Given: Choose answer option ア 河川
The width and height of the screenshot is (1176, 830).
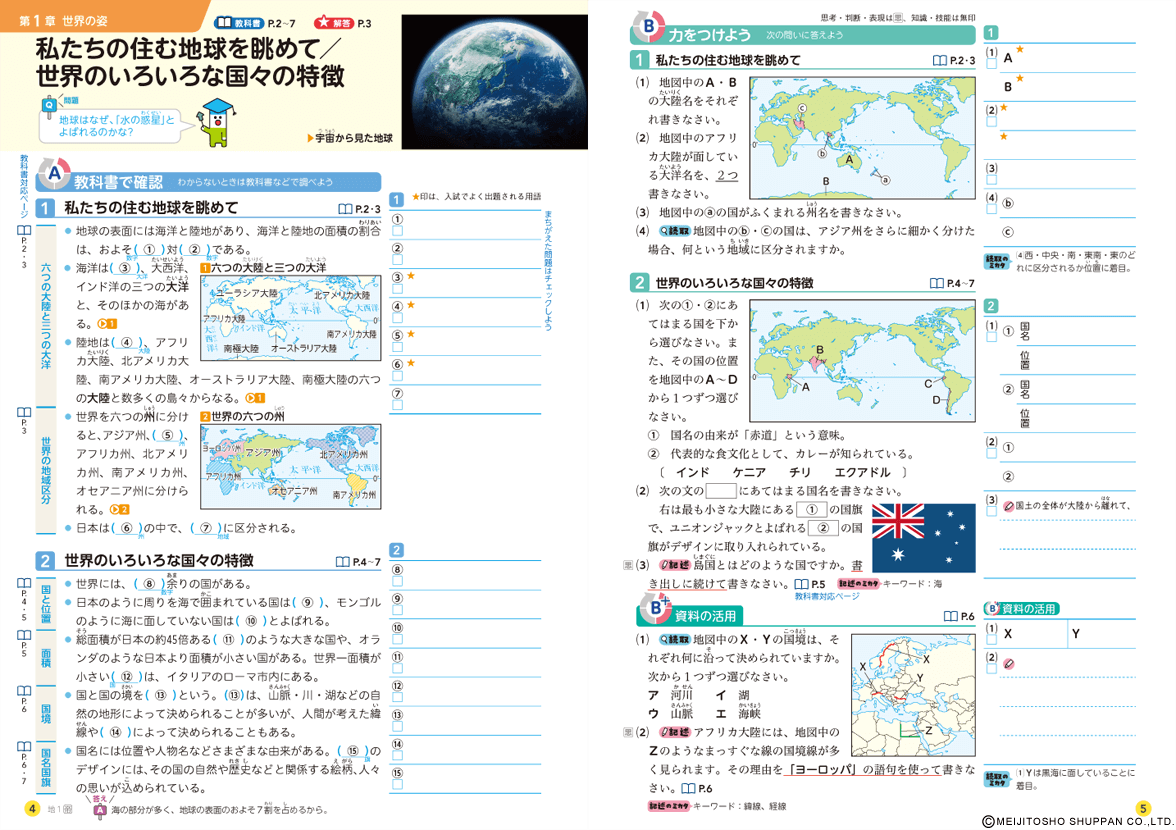Looking at the screenshot, I should point(670,695).
